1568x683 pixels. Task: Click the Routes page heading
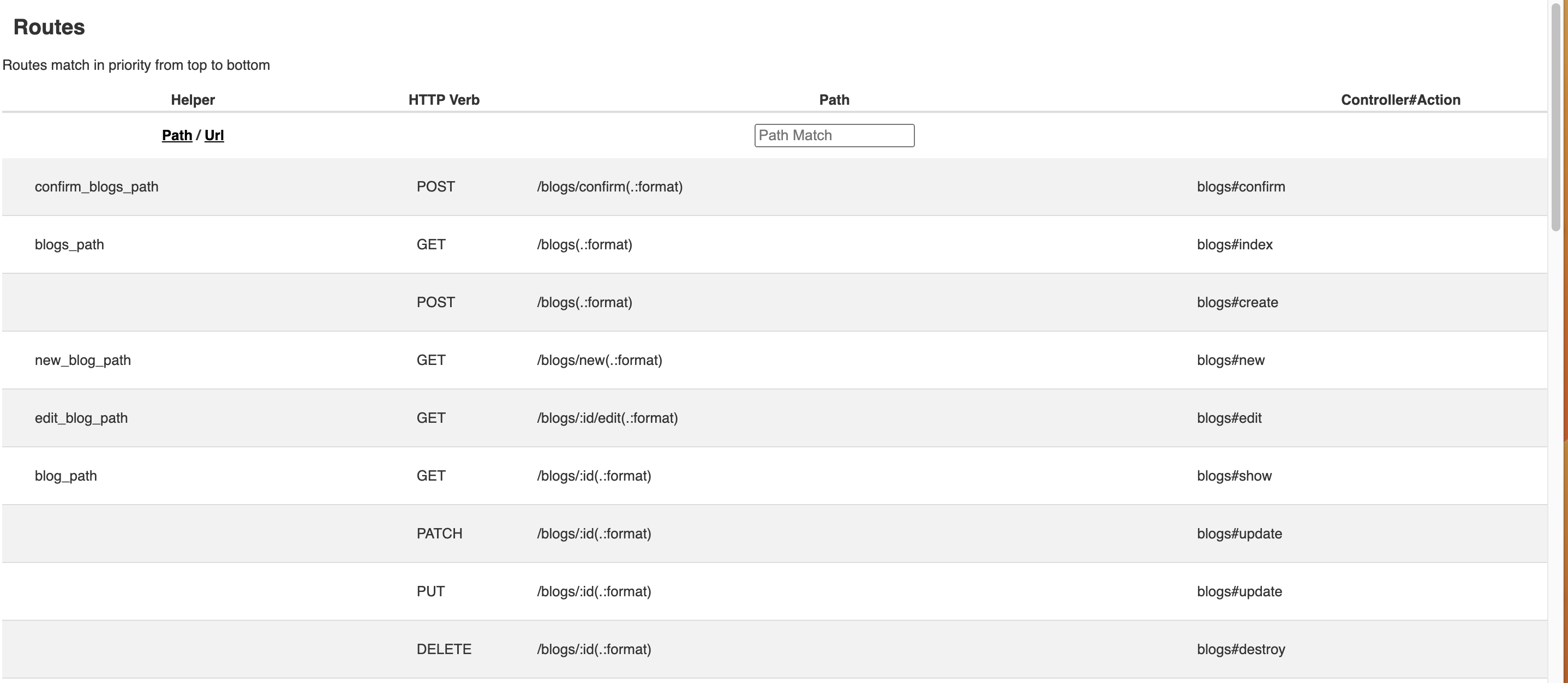[49, 27]
